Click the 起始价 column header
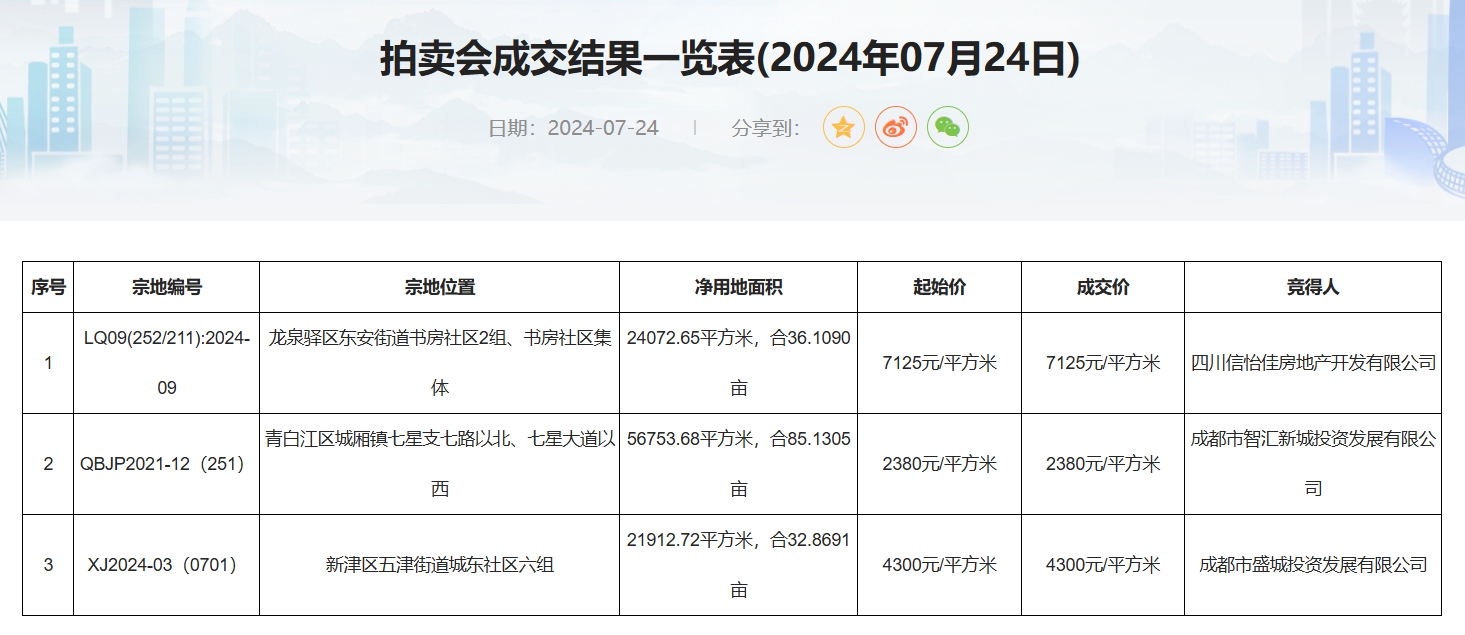This screenshot has width=1465, height=635. [940, 287]
